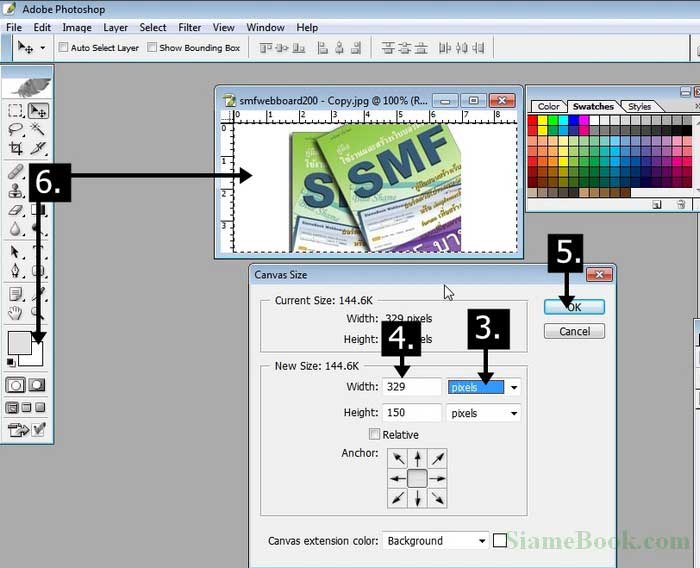Image resolution: width=700 pixels, height=568 pixels.
Task: Set anchor to left-middle arrow
Action: [398, 478]
